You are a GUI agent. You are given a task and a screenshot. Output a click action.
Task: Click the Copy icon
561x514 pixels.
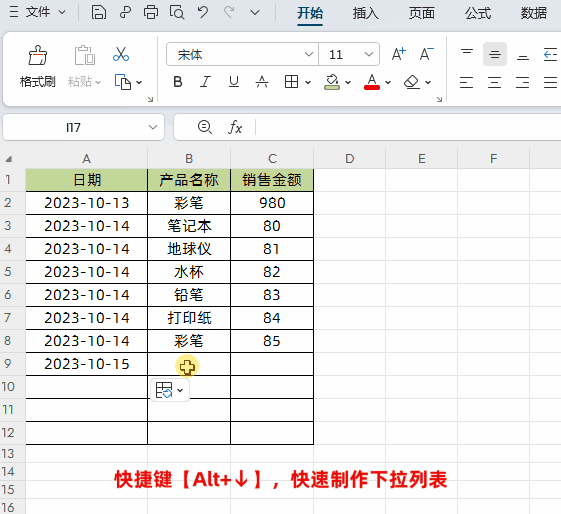(x=122, y=82)
